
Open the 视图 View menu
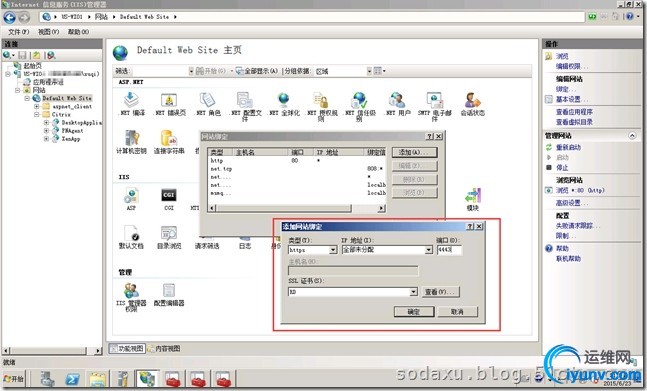[x=48, y=32]
